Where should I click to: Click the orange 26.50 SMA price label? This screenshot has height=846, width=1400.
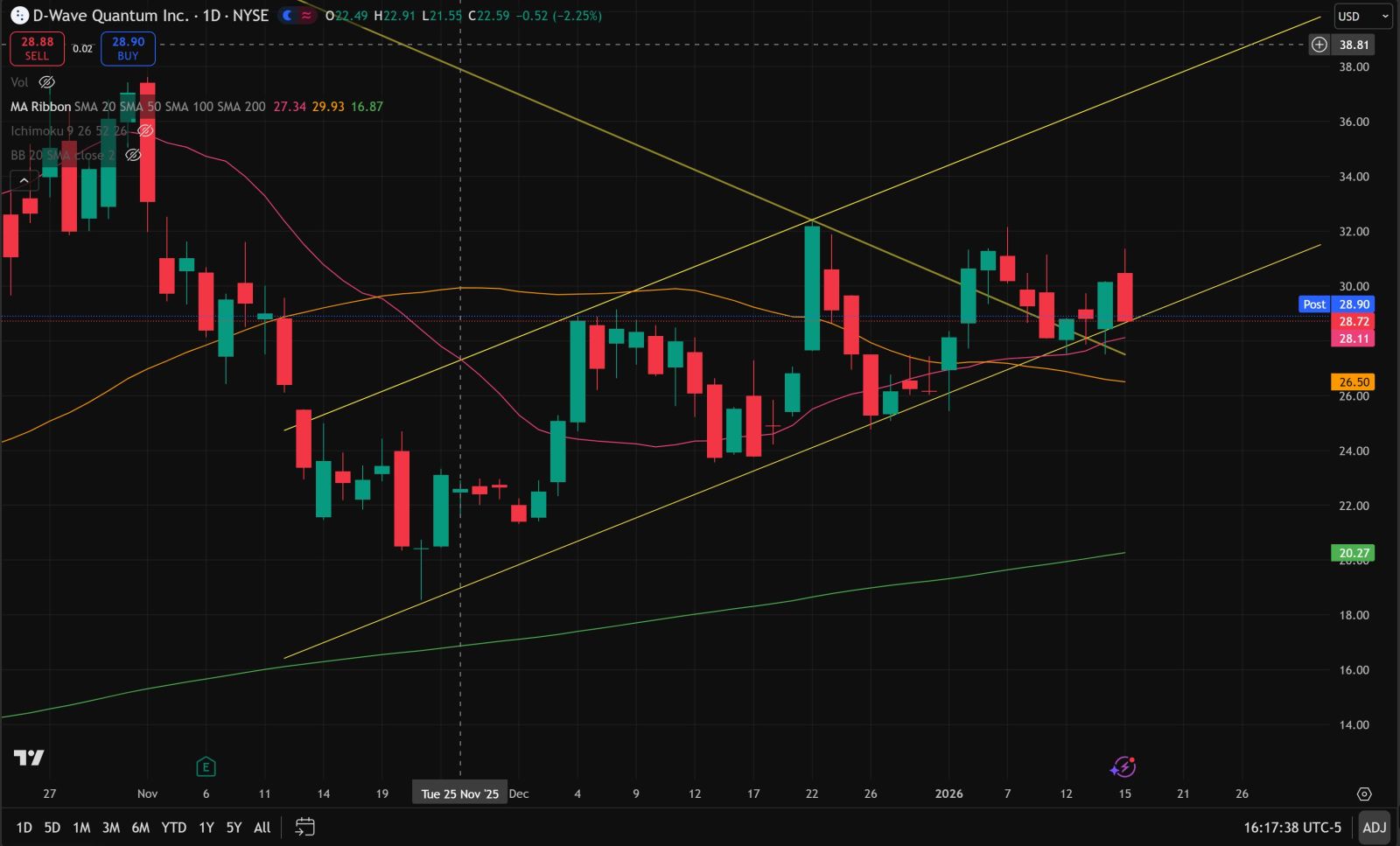coord(1353,381)
